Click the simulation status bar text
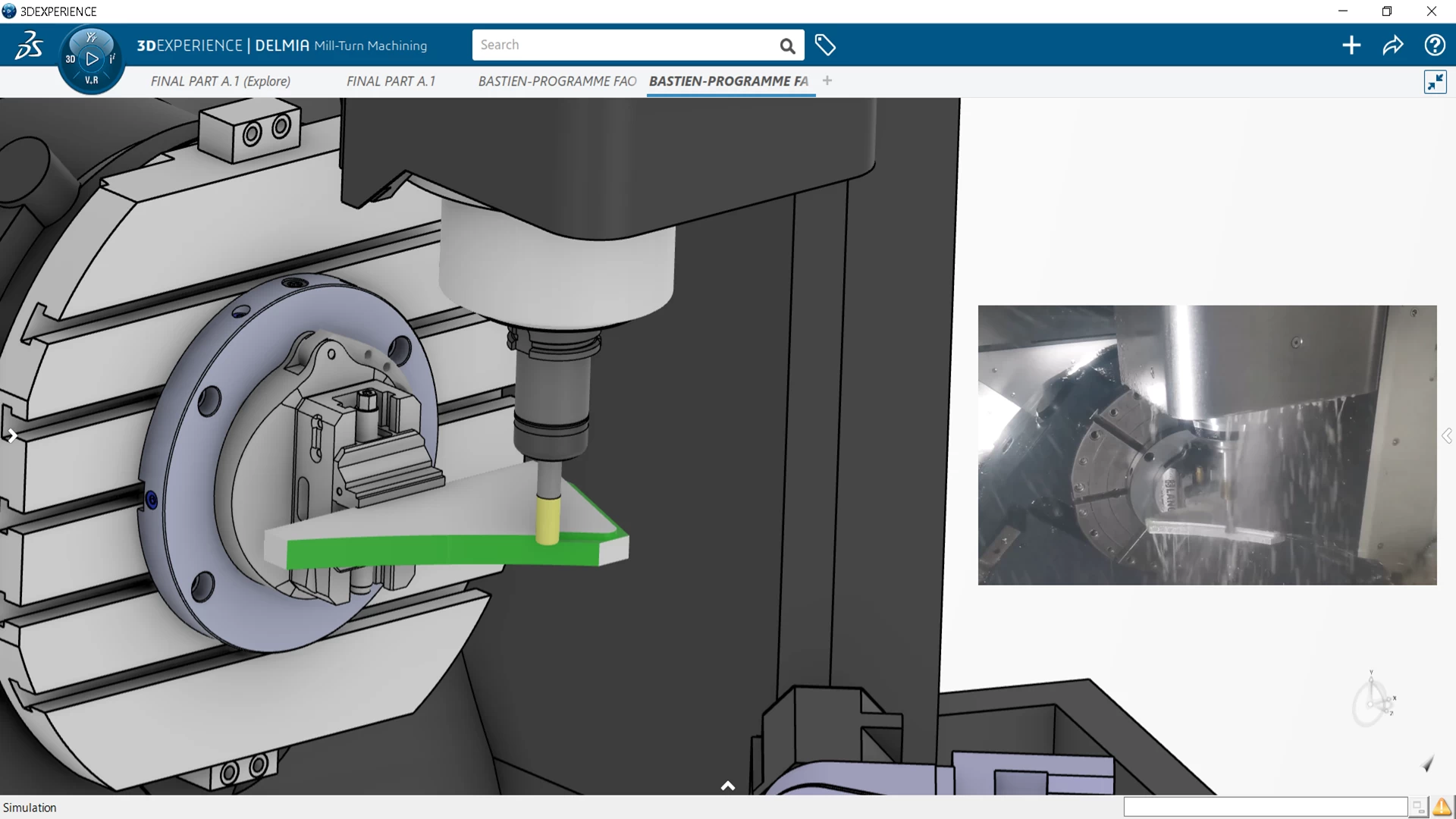The image size is (1456, 819). coord(28,807)
